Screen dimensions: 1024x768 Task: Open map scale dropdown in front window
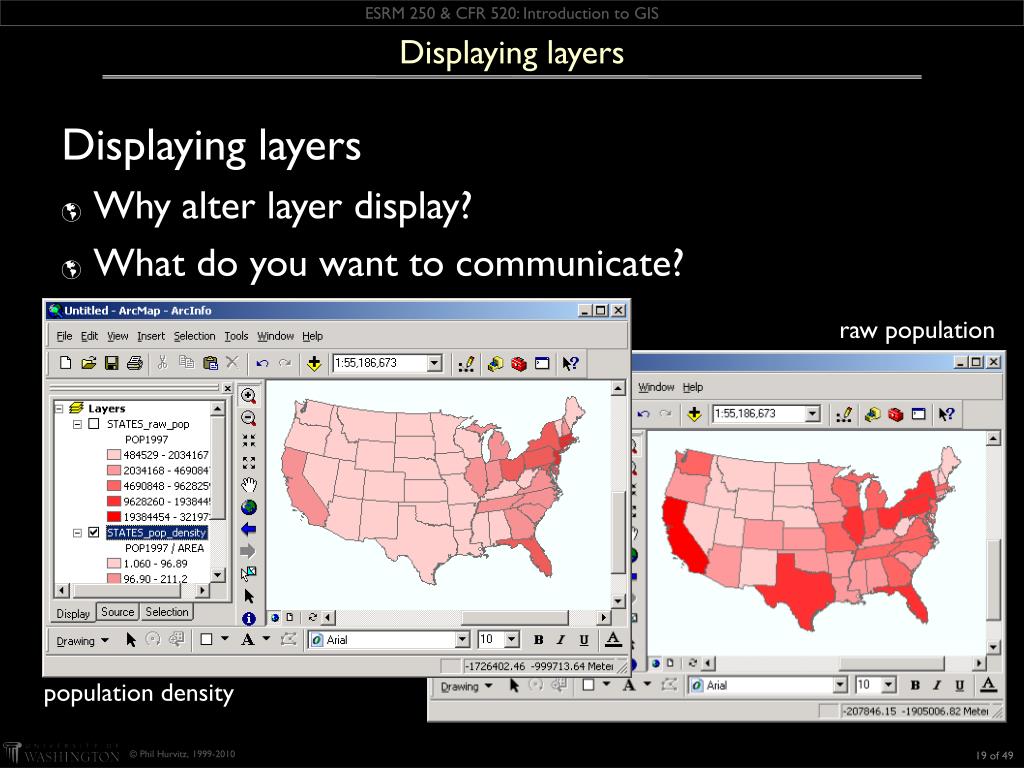(x=434, y=363)
